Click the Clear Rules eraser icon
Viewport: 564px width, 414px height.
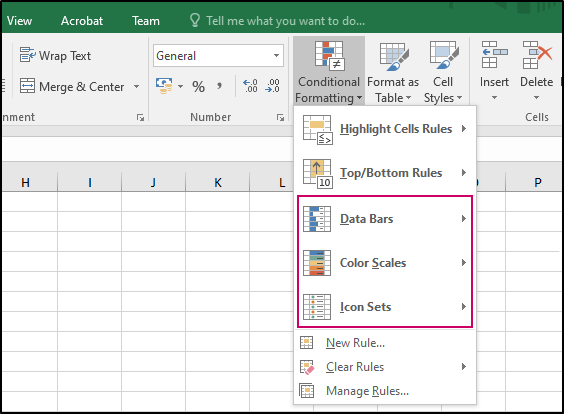coord(307,367)
